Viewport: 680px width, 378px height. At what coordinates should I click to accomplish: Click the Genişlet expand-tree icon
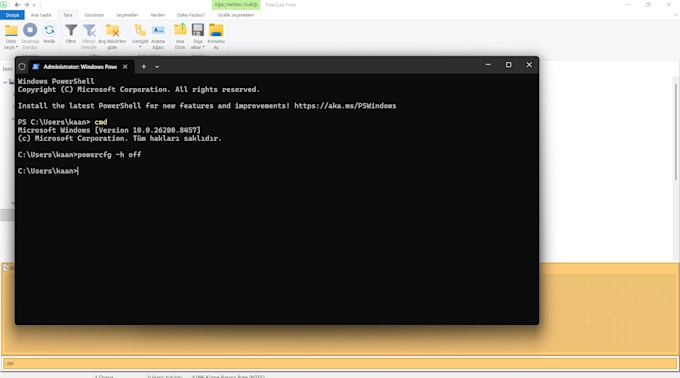click(140, 30)
